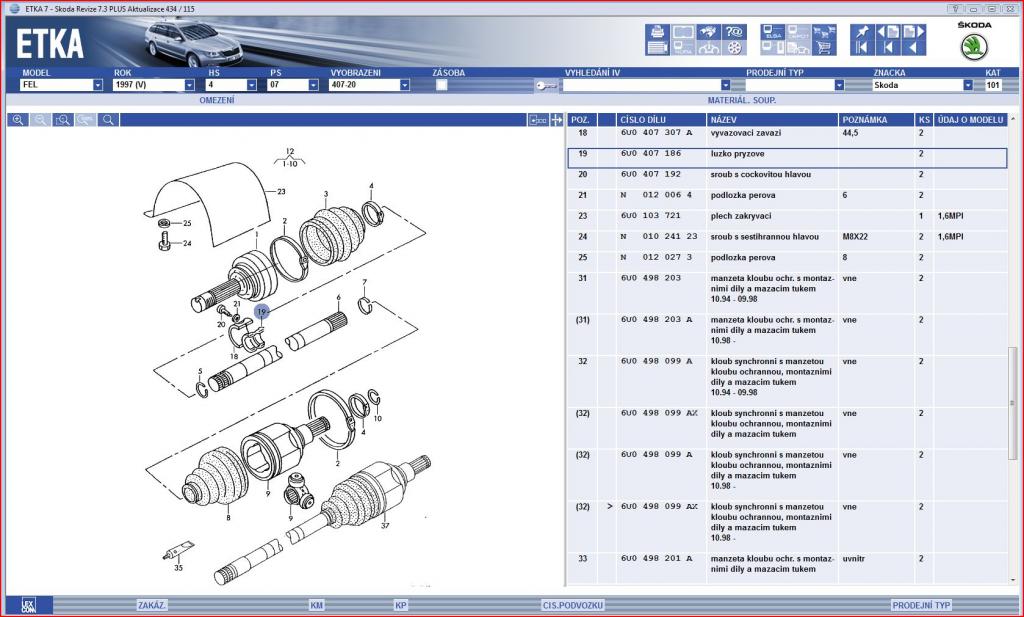Click the NÁZEV column header
Image resolution: width=1024 pixels, height=617 pixels.
tap(773, 120)
